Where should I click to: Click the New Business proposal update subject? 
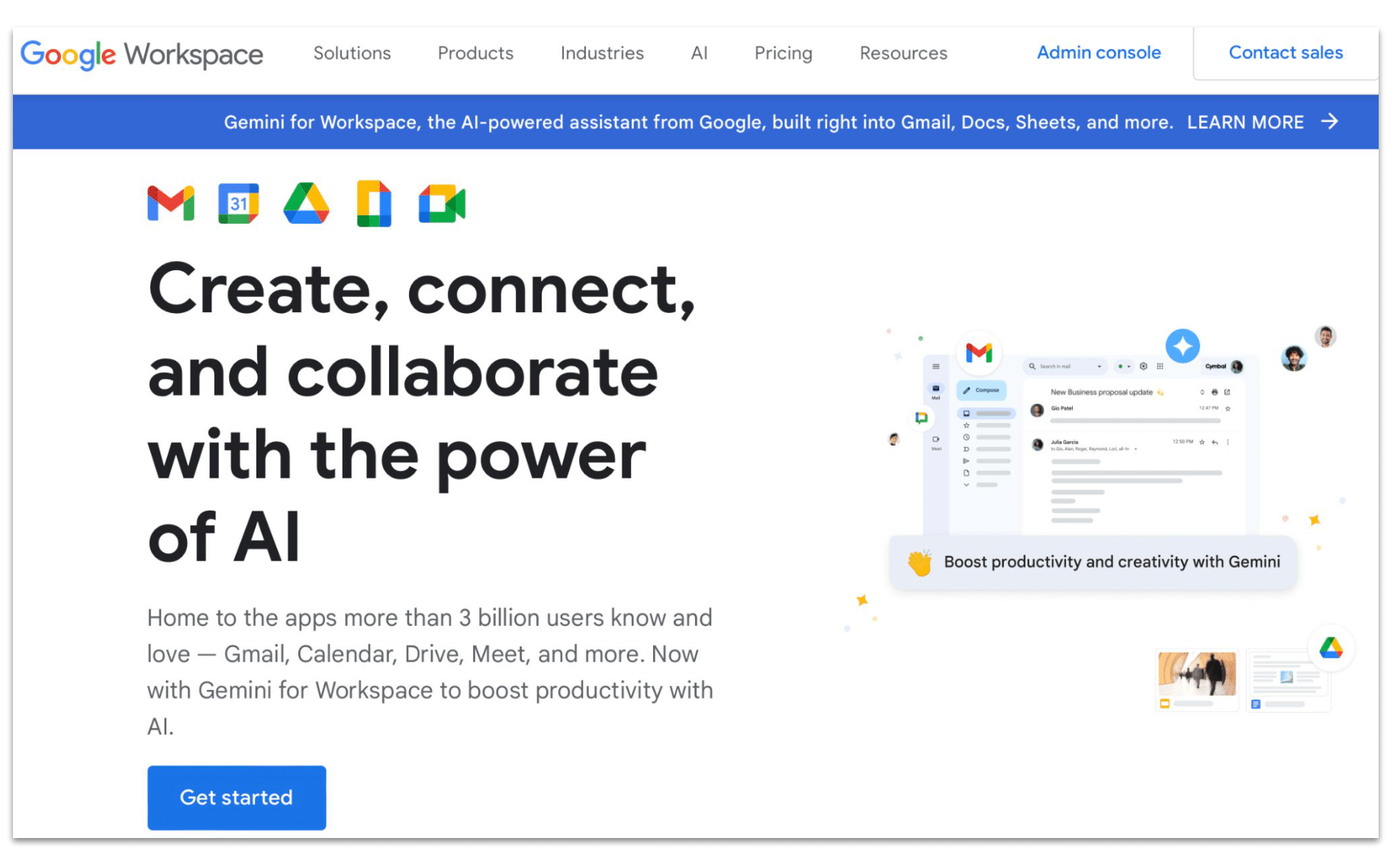click(x=1102, y=392)
